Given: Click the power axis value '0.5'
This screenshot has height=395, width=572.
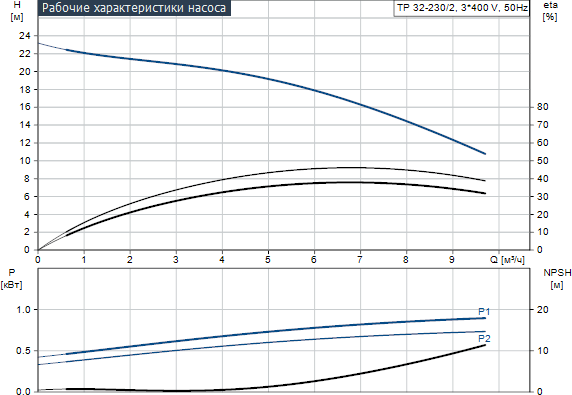Looking at the screenshot, I should pos(23,351).
